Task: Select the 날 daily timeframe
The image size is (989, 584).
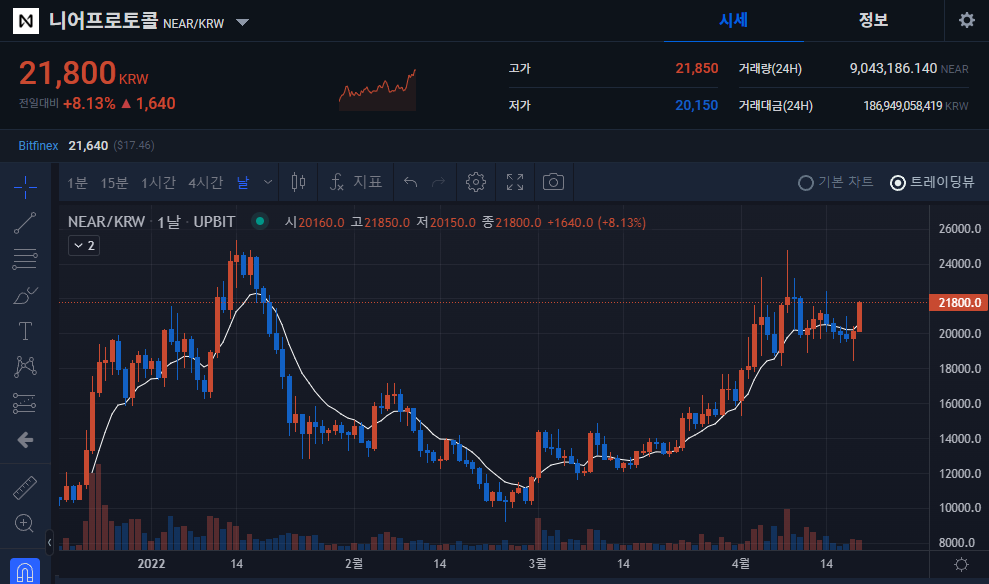Action: pyautogui.click(x=243, y=183)
